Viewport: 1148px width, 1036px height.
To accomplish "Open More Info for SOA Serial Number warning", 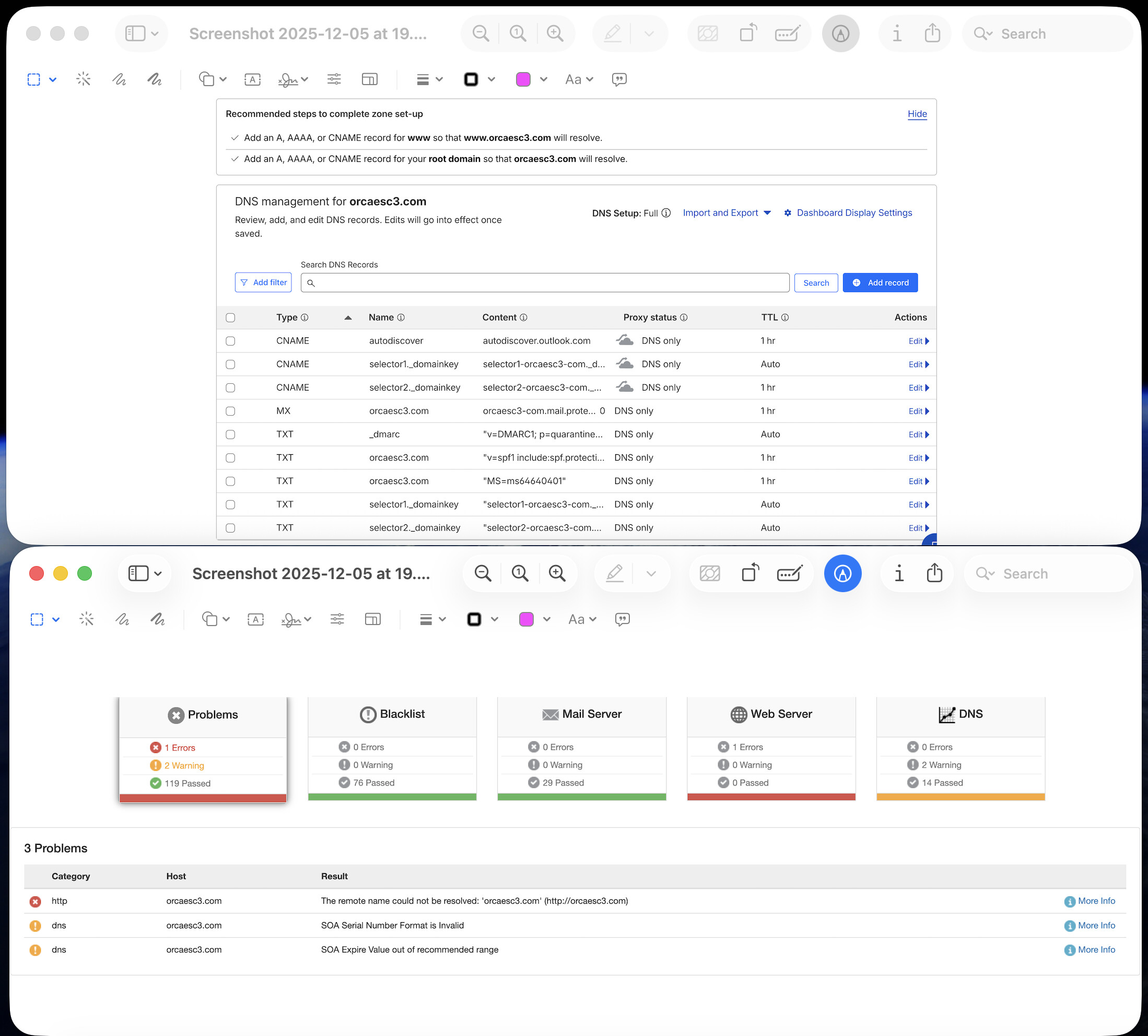I will 1096,926.
